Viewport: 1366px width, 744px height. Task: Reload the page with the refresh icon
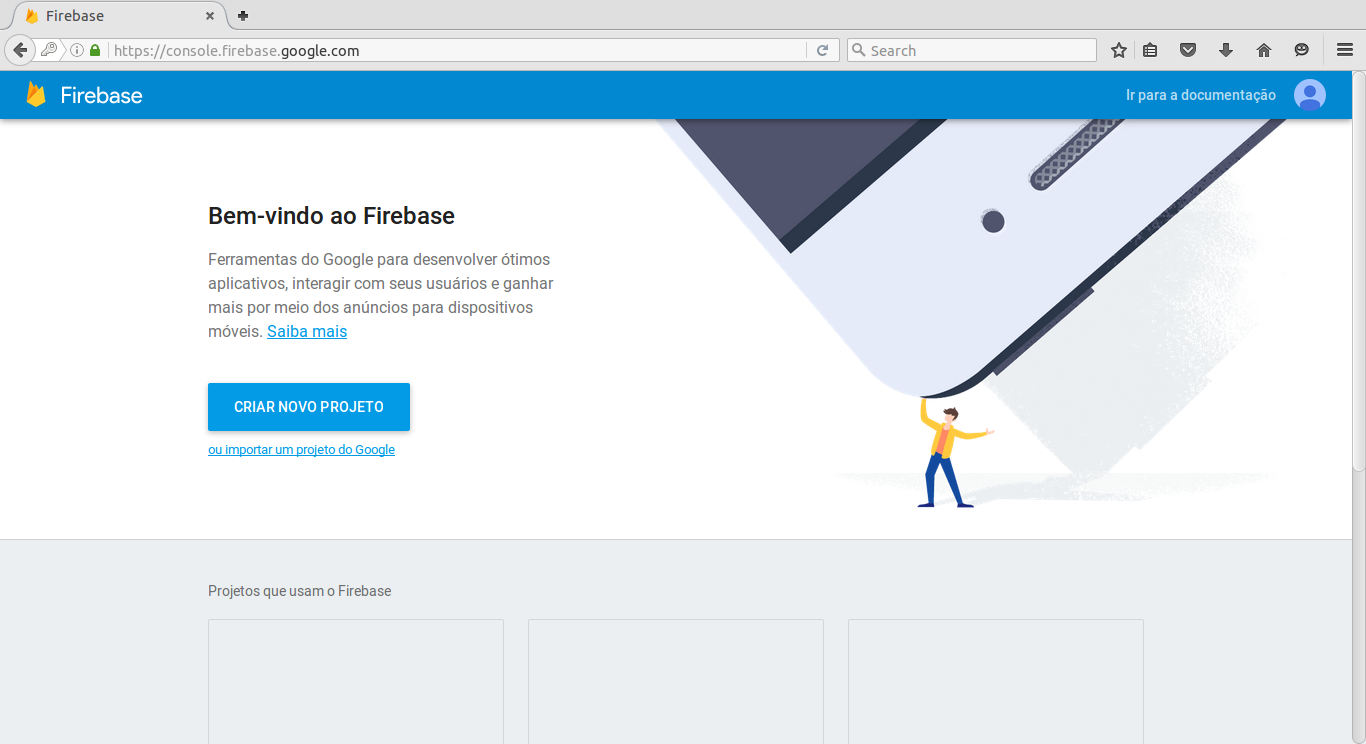822,50
